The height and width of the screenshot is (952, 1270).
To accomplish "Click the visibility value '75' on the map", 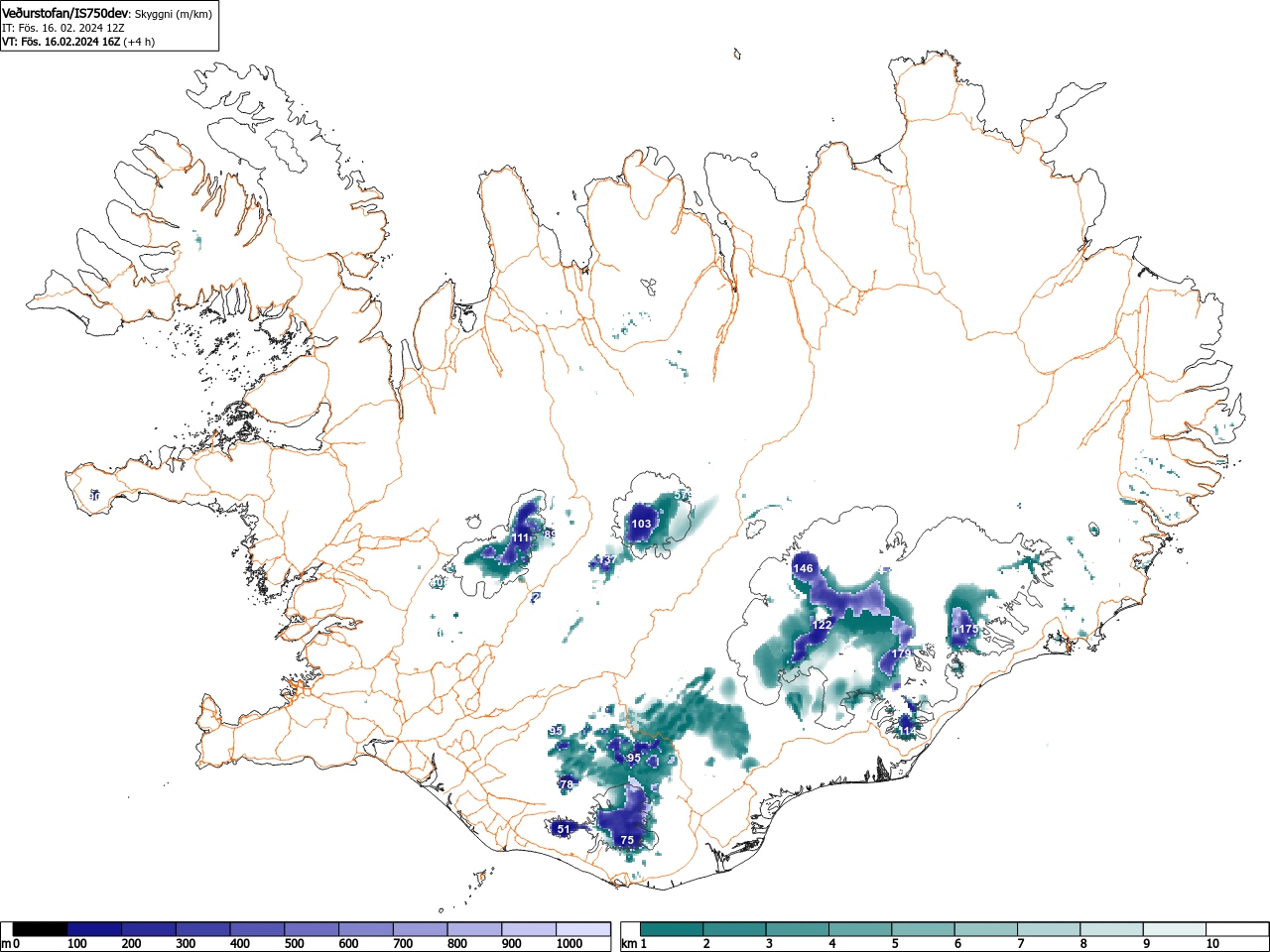I will coord(627,840).
